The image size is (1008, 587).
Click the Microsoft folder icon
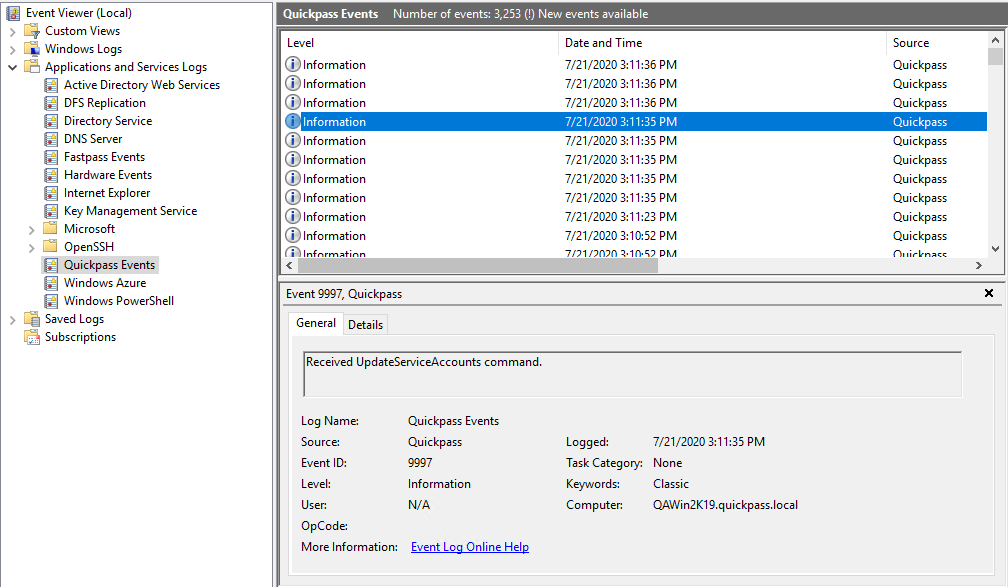[50, 228]
